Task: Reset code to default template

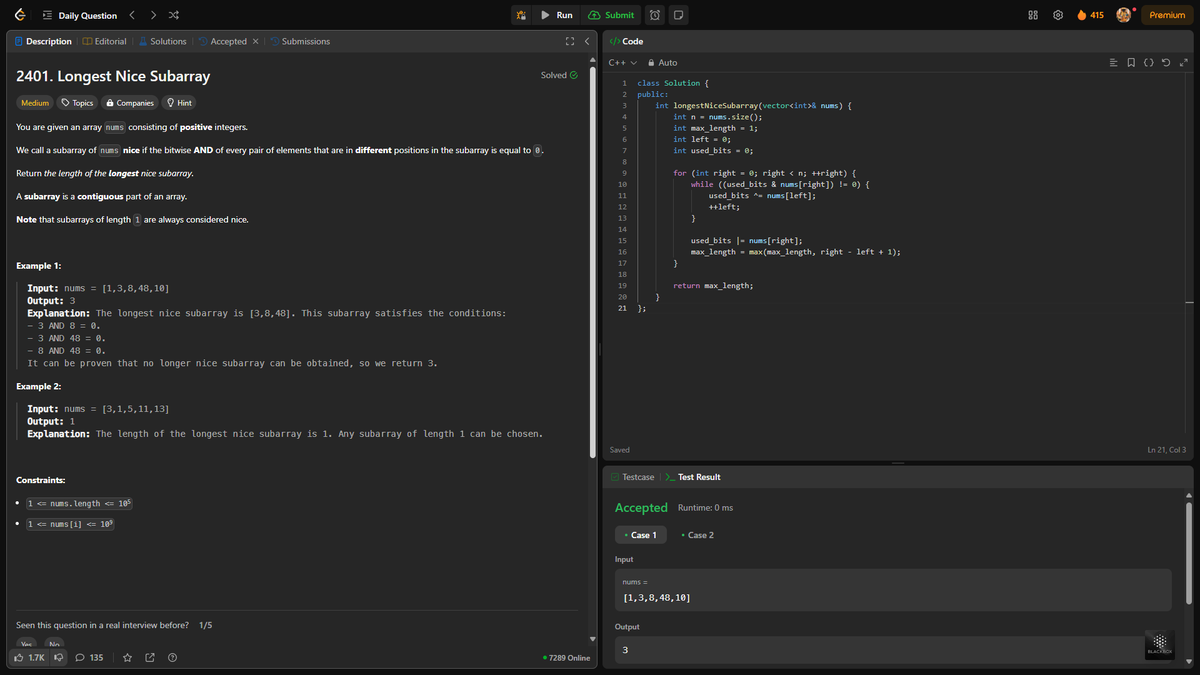Action: click(x=1164, y=62)
